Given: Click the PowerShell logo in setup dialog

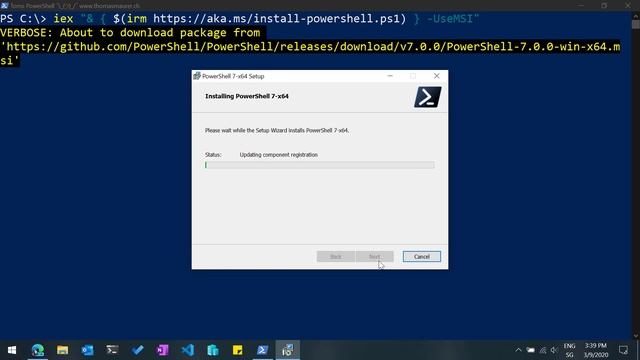Looking at the screenshot, I should click(x=427, y=97).
